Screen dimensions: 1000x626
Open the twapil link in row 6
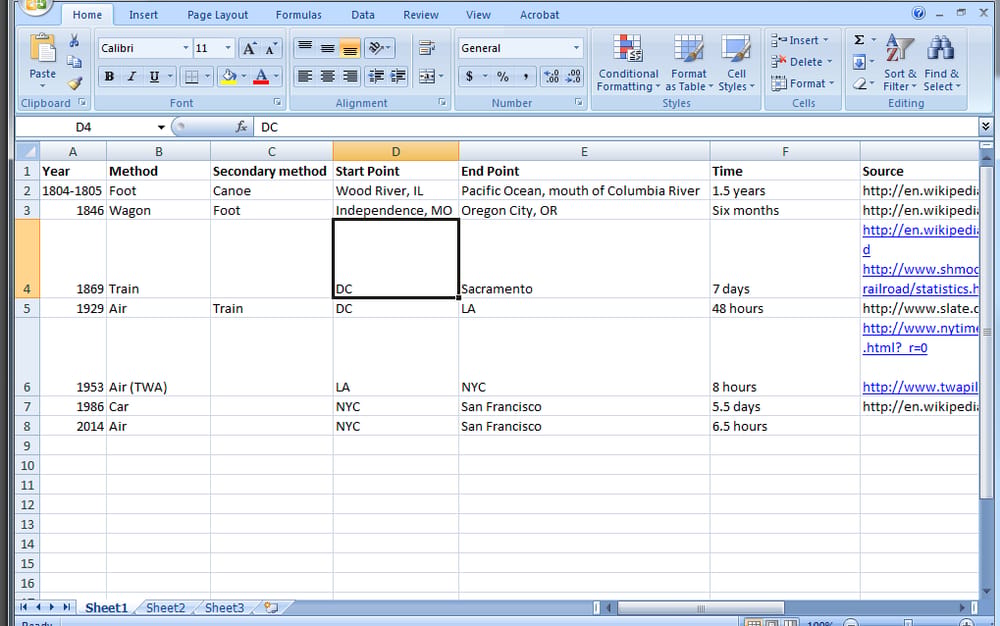point(920,387)
